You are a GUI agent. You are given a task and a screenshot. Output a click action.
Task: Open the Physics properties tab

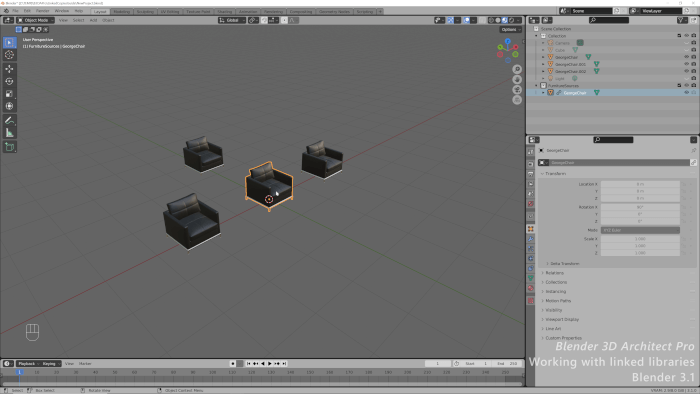click(x=531, y=259)
